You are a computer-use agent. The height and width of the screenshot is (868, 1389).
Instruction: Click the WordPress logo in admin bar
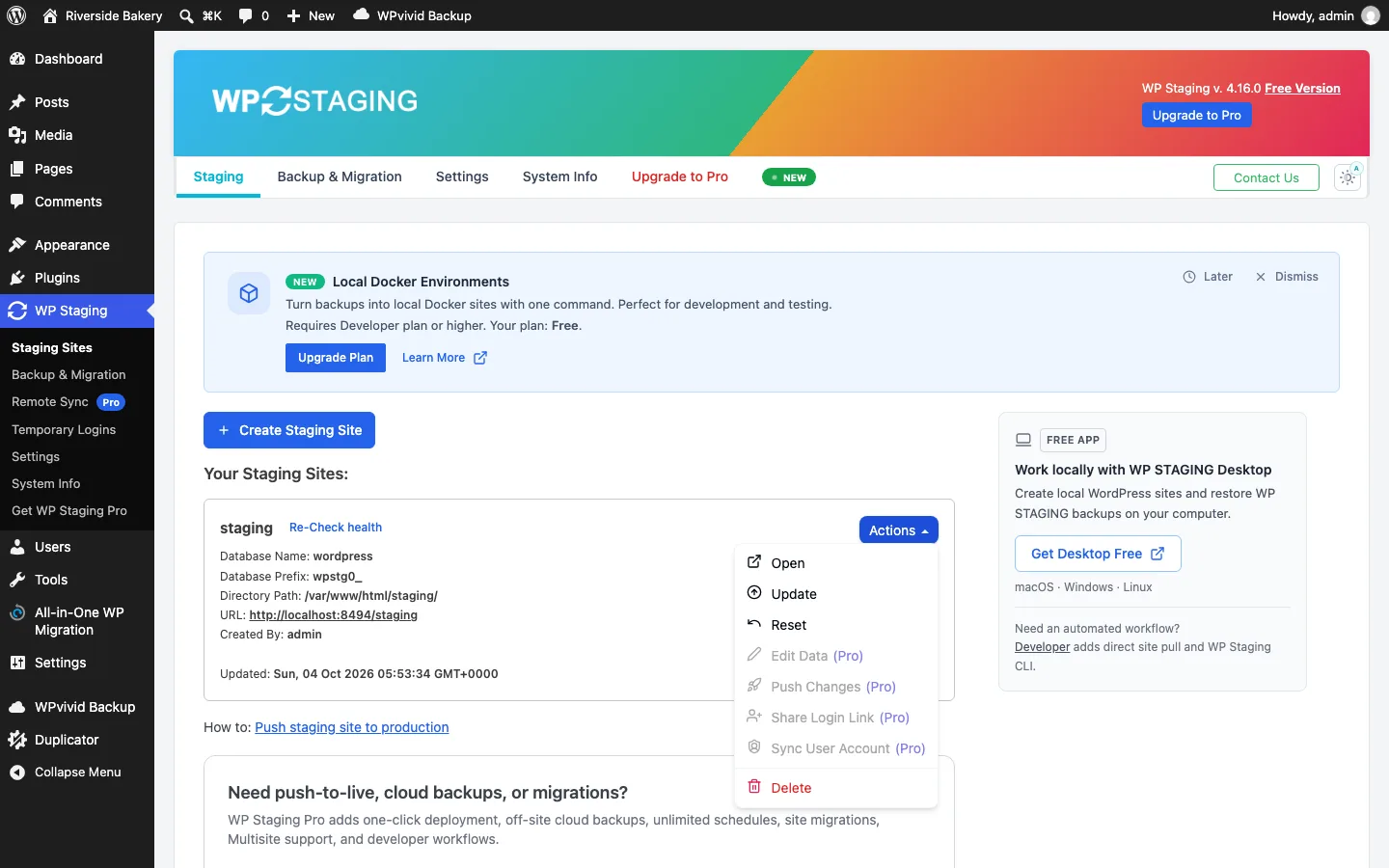click(16, 15)
